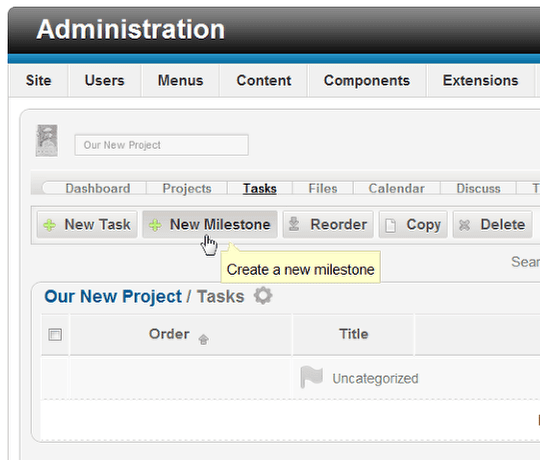Image resolution: width=540 pixels, height=460 pixels.
Task: Click the green plus New Task icon
Action: (x=50, y=225)
